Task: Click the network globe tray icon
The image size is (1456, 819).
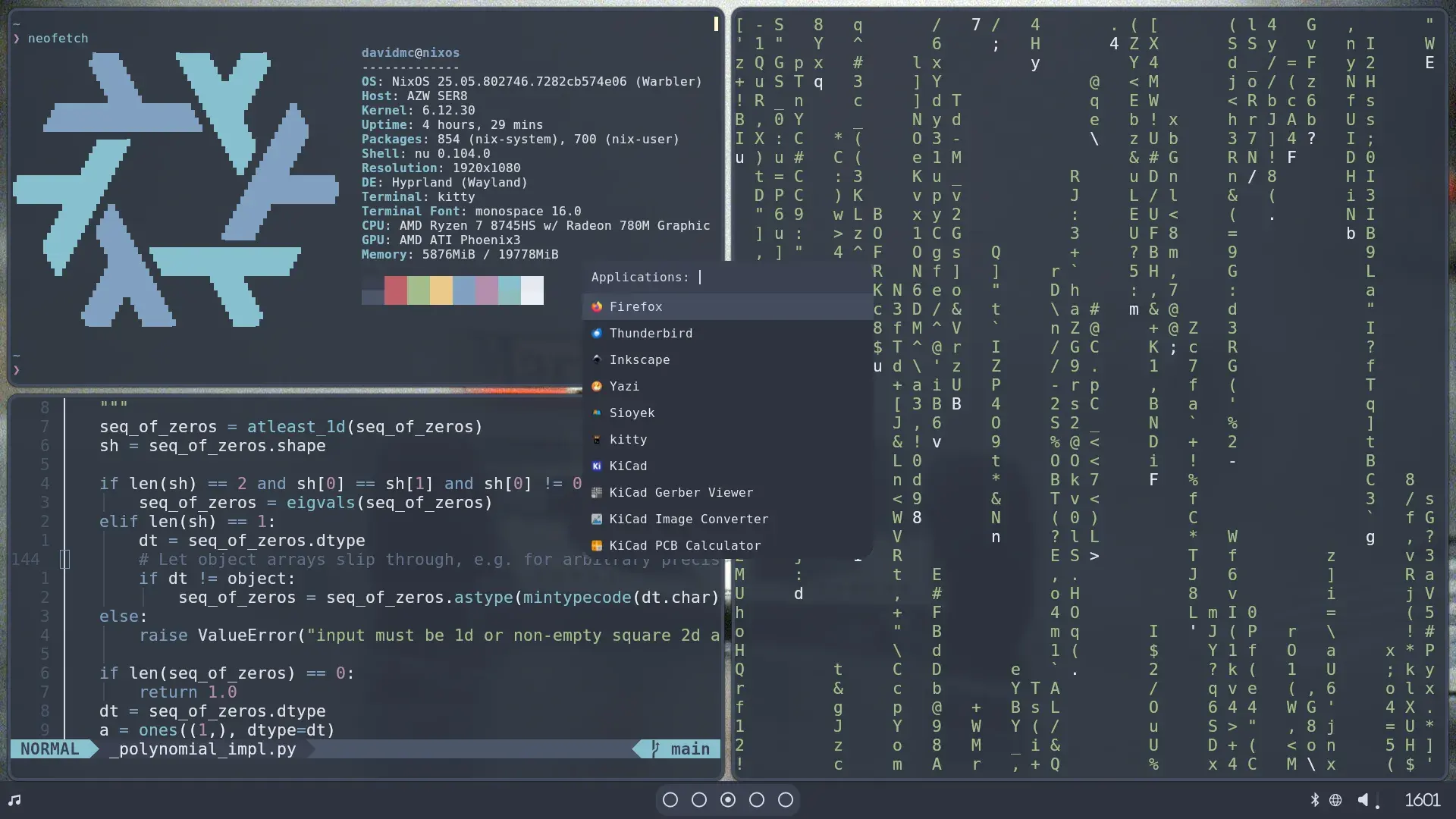Action: [1335, 799]
